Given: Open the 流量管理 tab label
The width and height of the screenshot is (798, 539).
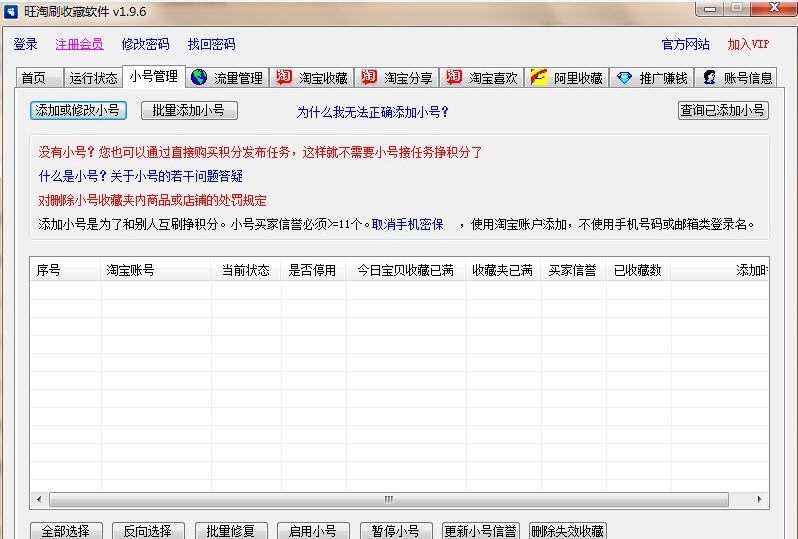Looking at the screenshot, I should (238, 78).
